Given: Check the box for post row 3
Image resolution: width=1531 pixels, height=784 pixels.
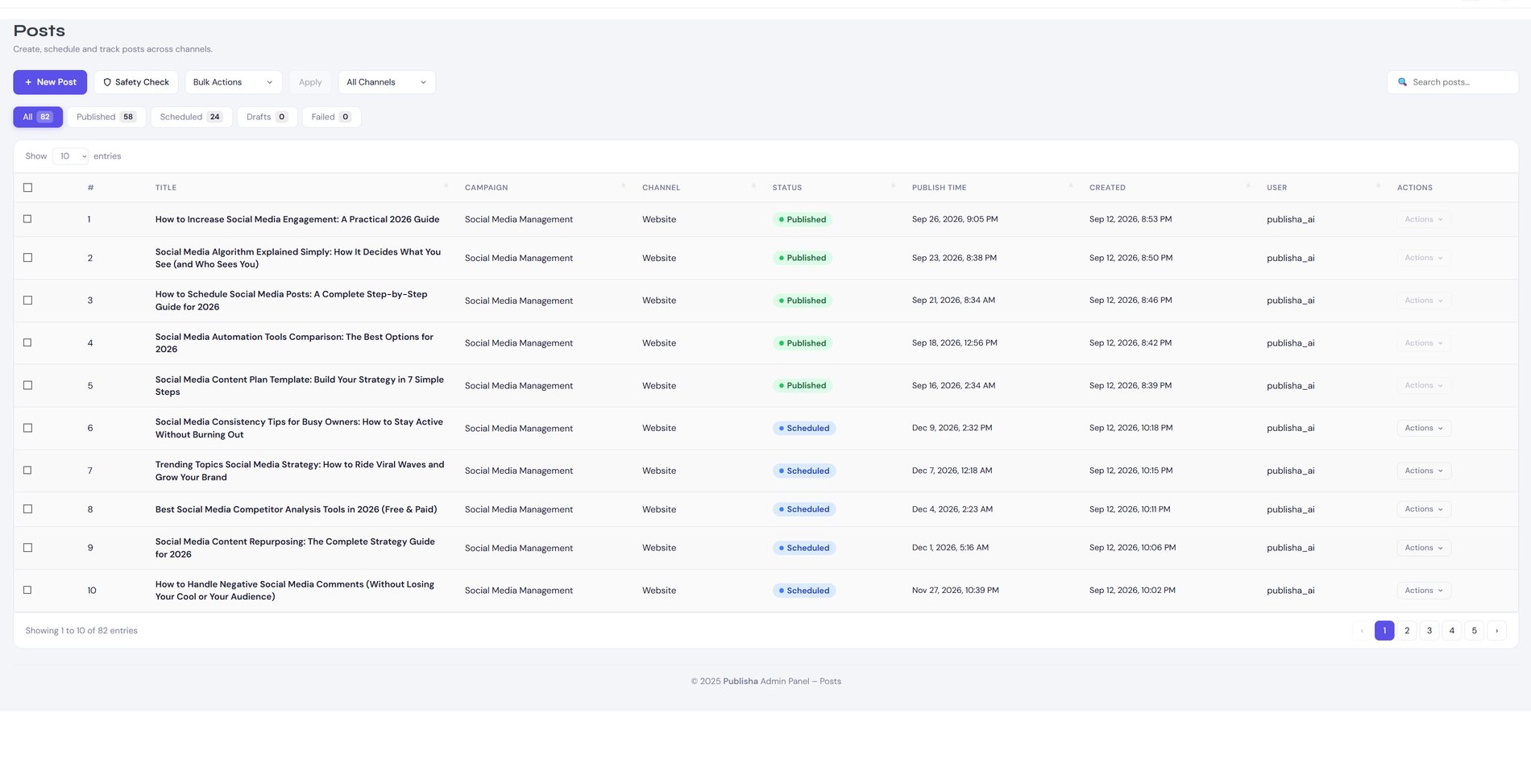Looking at the screenshot, I should [27, 301].
